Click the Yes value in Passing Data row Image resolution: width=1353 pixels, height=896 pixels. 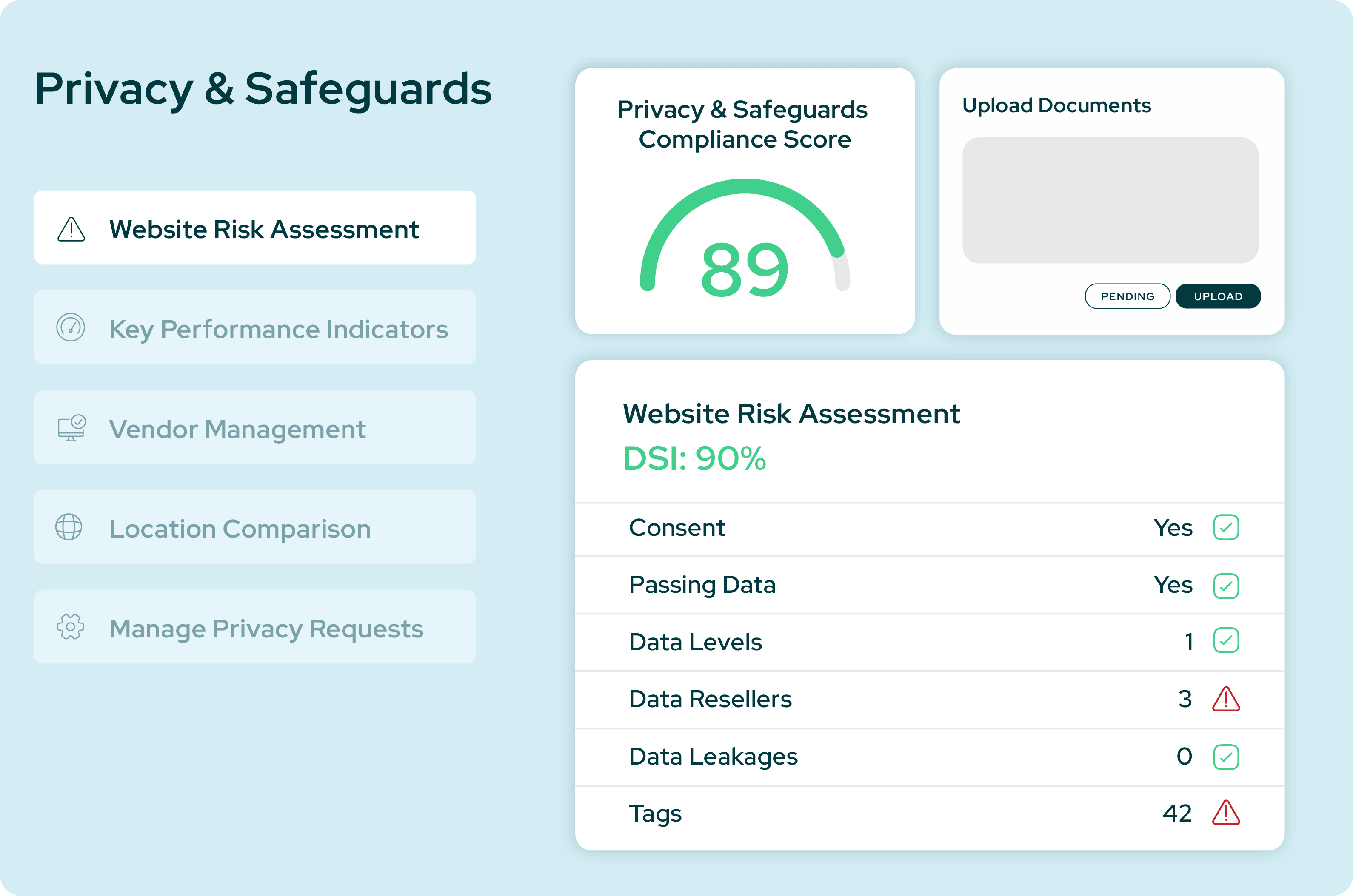[1173, 585]
